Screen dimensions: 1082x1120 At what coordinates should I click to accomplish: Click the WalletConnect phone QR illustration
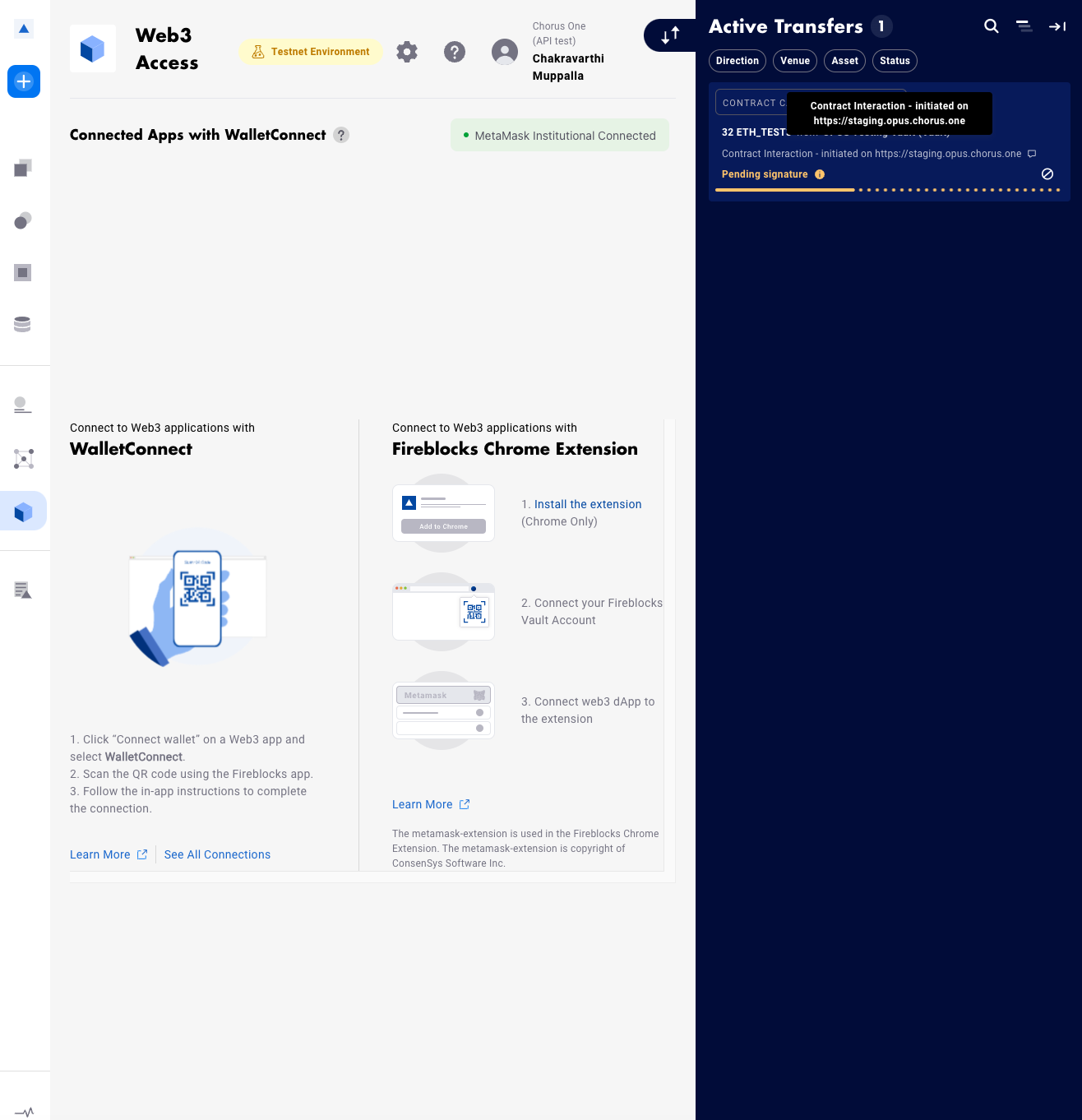pos(197,598)
